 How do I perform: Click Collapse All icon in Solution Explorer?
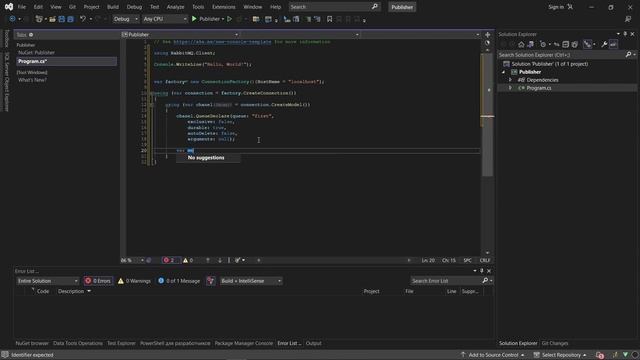tap(565, 44)
